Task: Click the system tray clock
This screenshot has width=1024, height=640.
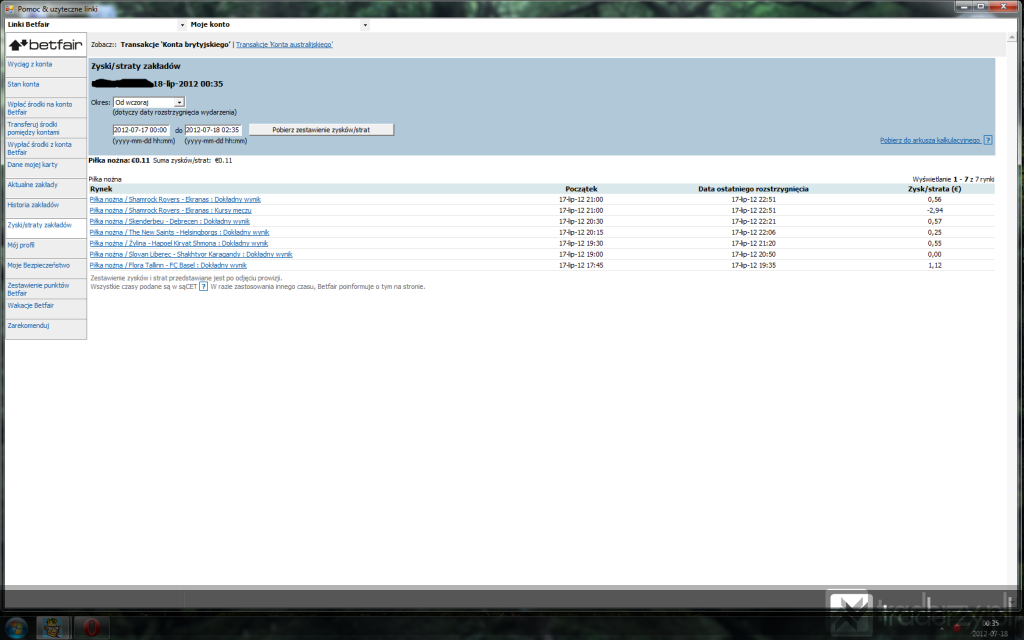Action: 990,628
